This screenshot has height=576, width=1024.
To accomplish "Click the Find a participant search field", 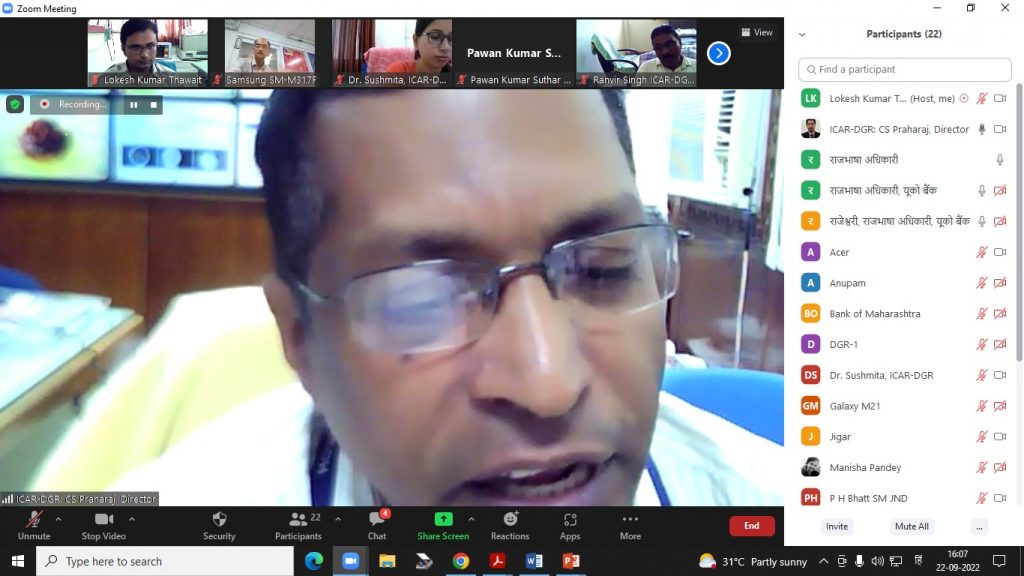I will point(905,70).
